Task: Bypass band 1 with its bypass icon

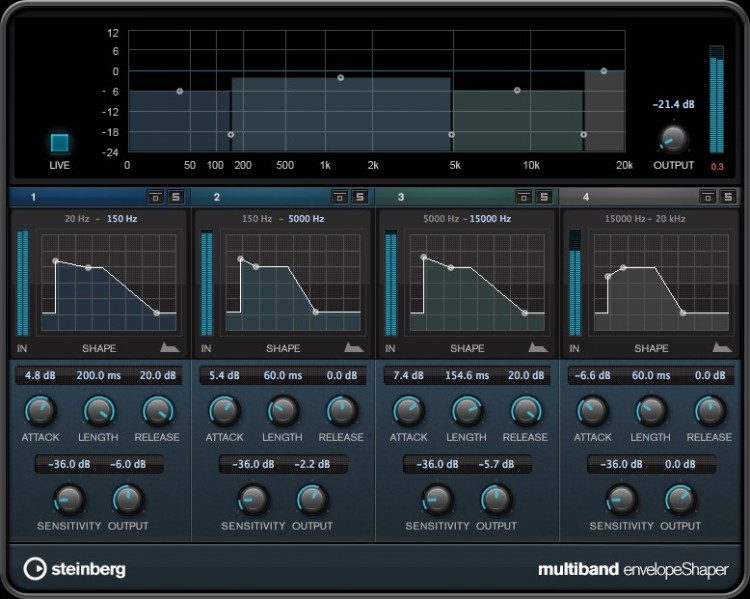Action: point(155,197)
